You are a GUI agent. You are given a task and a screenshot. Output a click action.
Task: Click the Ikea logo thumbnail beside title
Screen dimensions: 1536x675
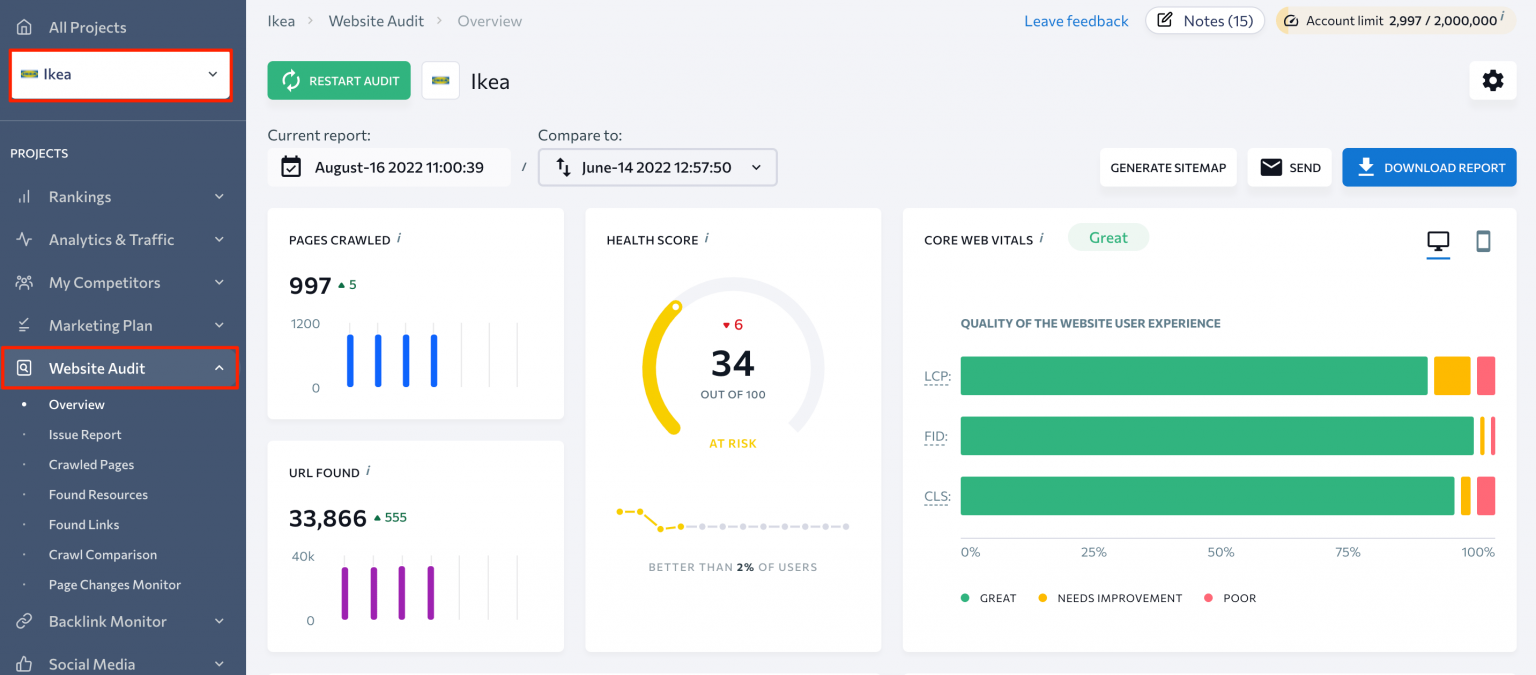[x=440, y=81]
